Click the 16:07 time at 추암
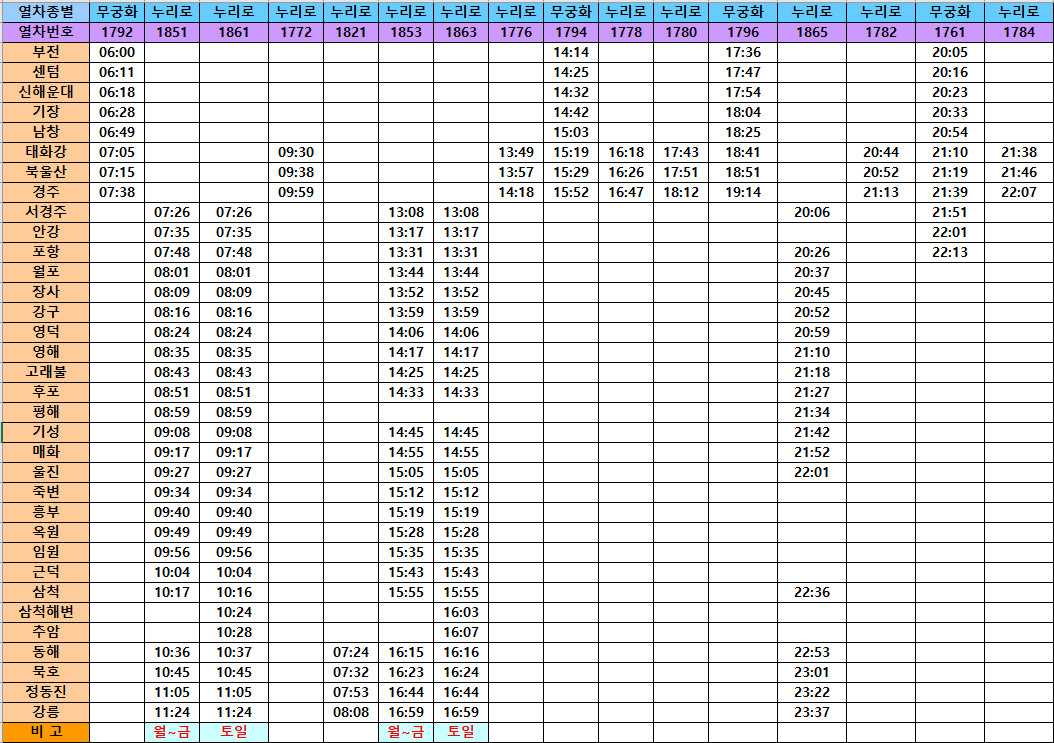 (461, 632)
